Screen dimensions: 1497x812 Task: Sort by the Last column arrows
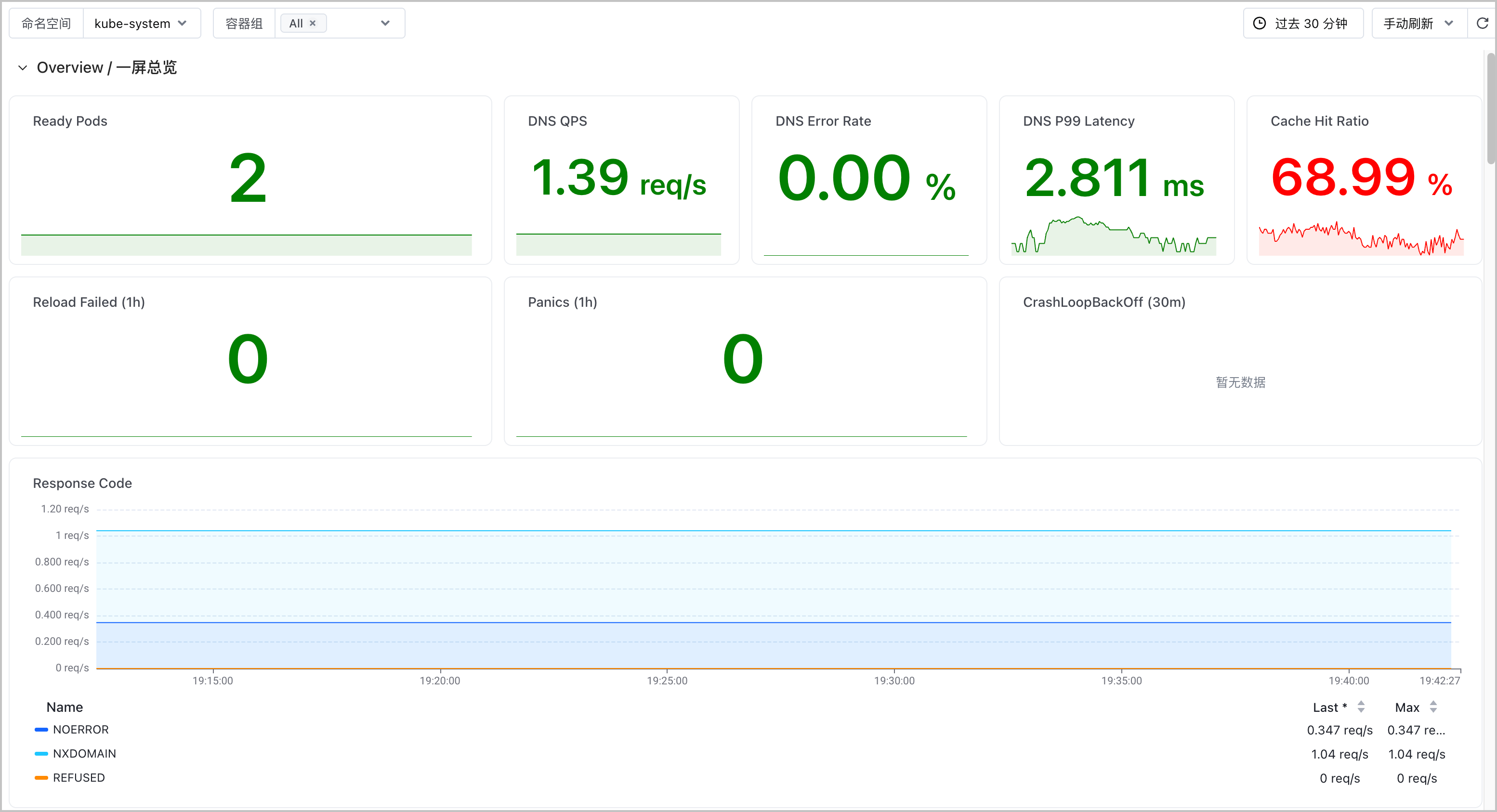click(x=1361, y=707)
